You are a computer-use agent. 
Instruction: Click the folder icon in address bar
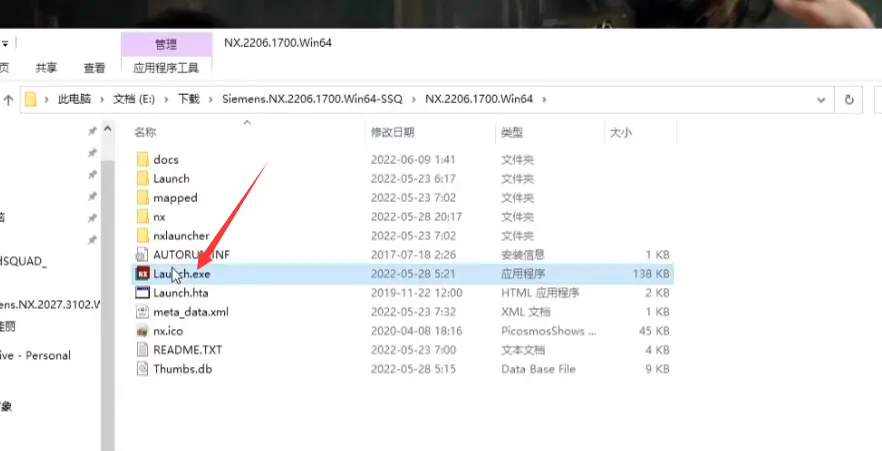31,100
